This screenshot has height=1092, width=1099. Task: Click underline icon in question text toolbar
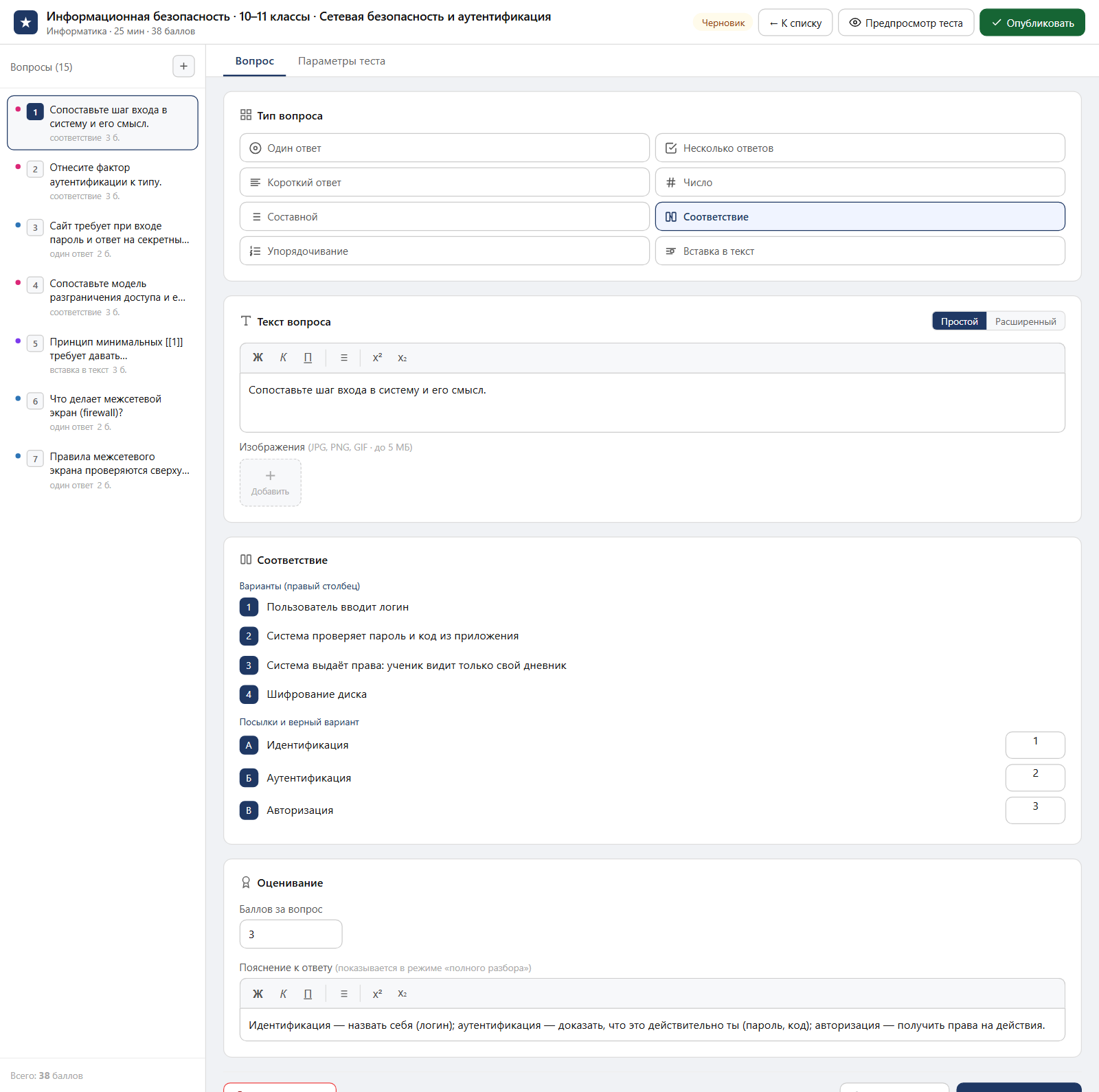coord(308,358)
